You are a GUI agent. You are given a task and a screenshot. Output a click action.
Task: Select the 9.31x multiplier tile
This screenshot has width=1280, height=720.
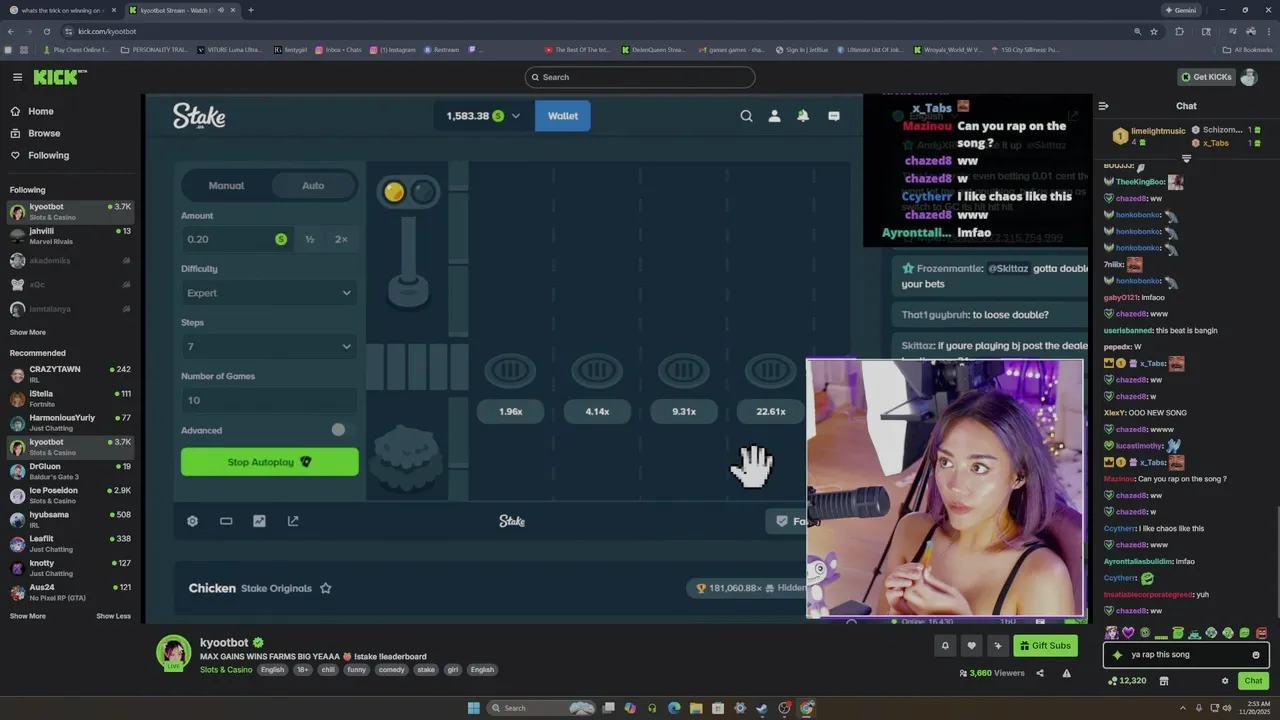point(684,411)
